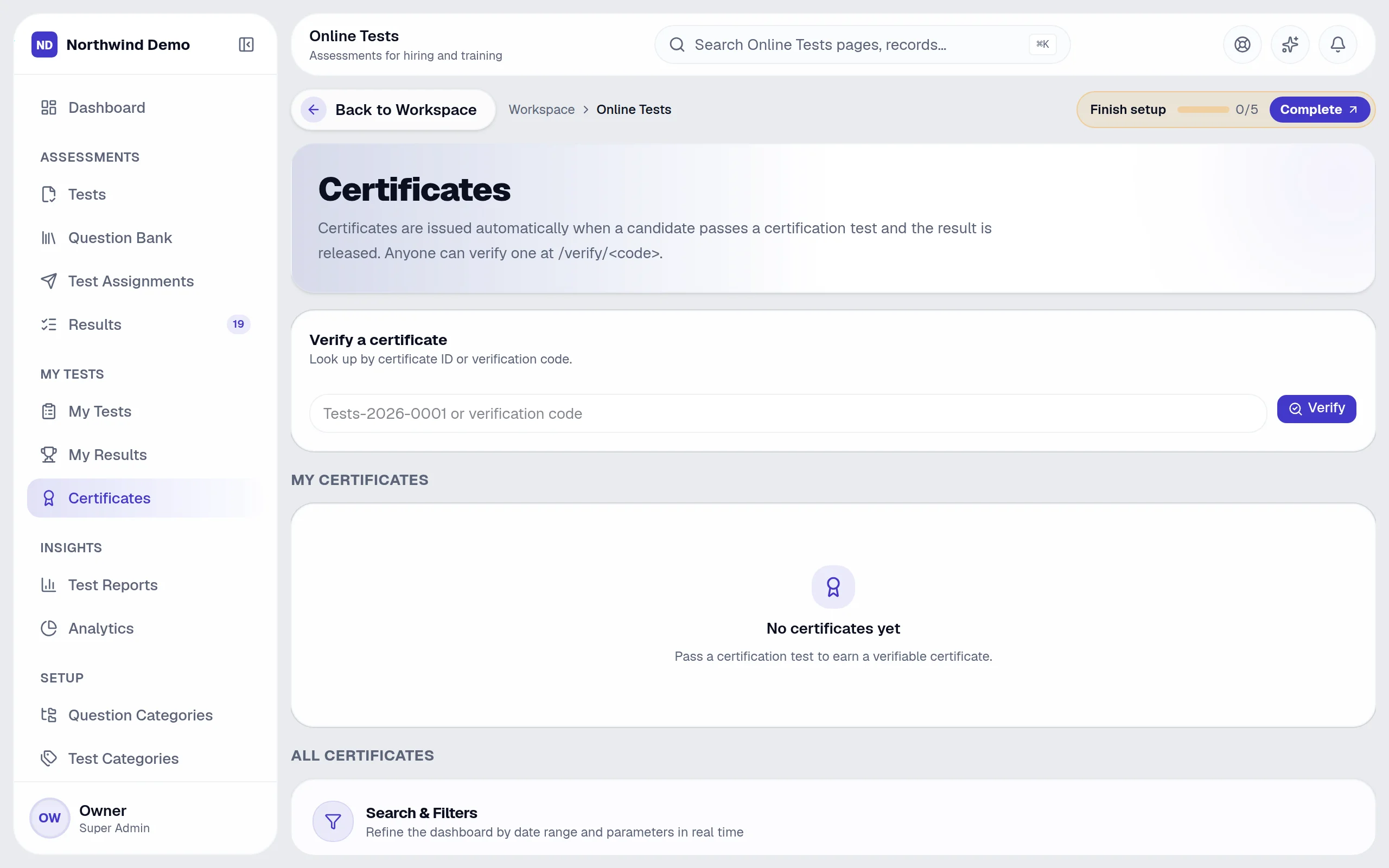Screen dimensions: 1389x868
Task: Navigate to Test Assignments
Action: pyautogui.click(x=145, y=282)
